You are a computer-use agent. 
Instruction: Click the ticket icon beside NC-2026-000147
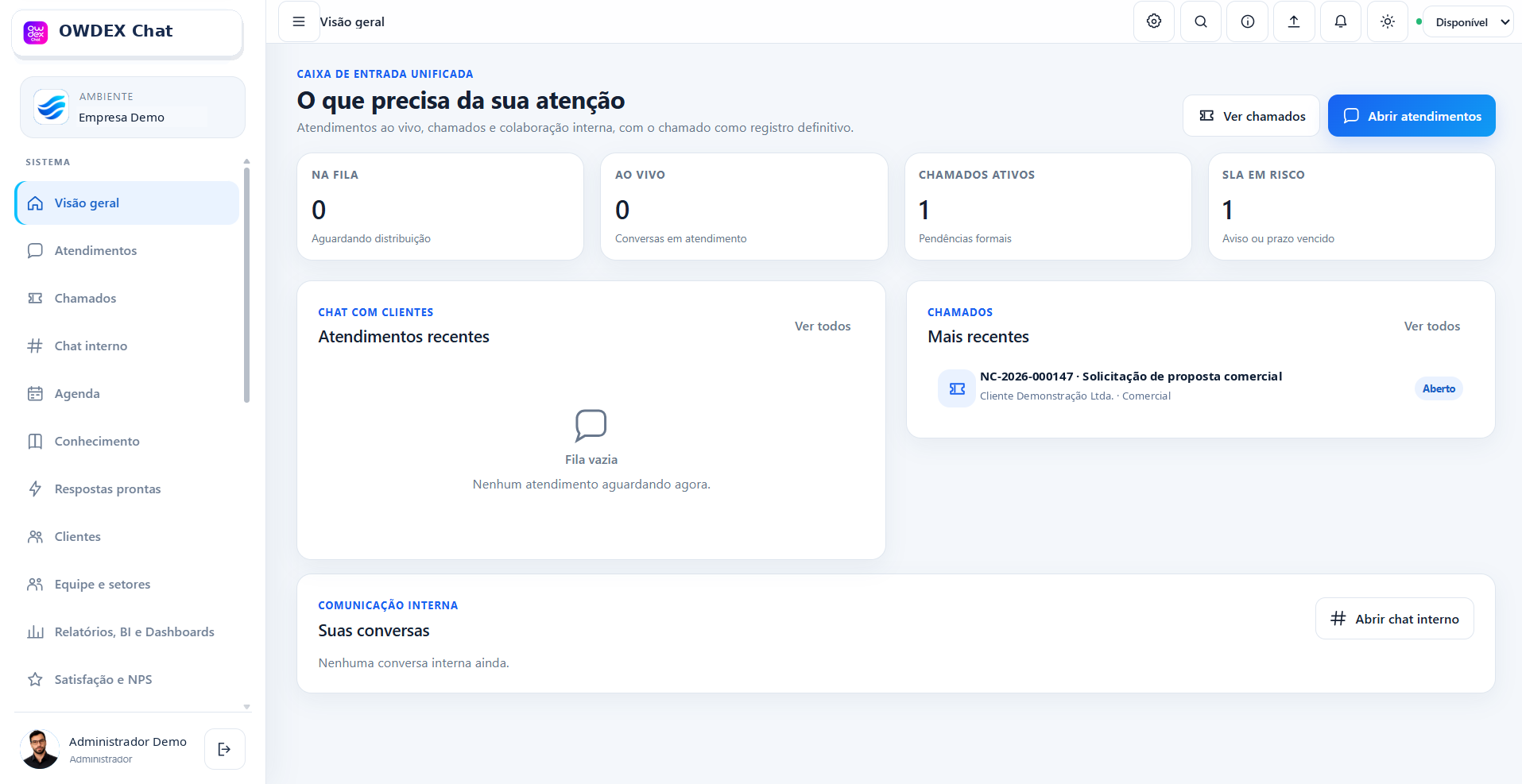957,388
